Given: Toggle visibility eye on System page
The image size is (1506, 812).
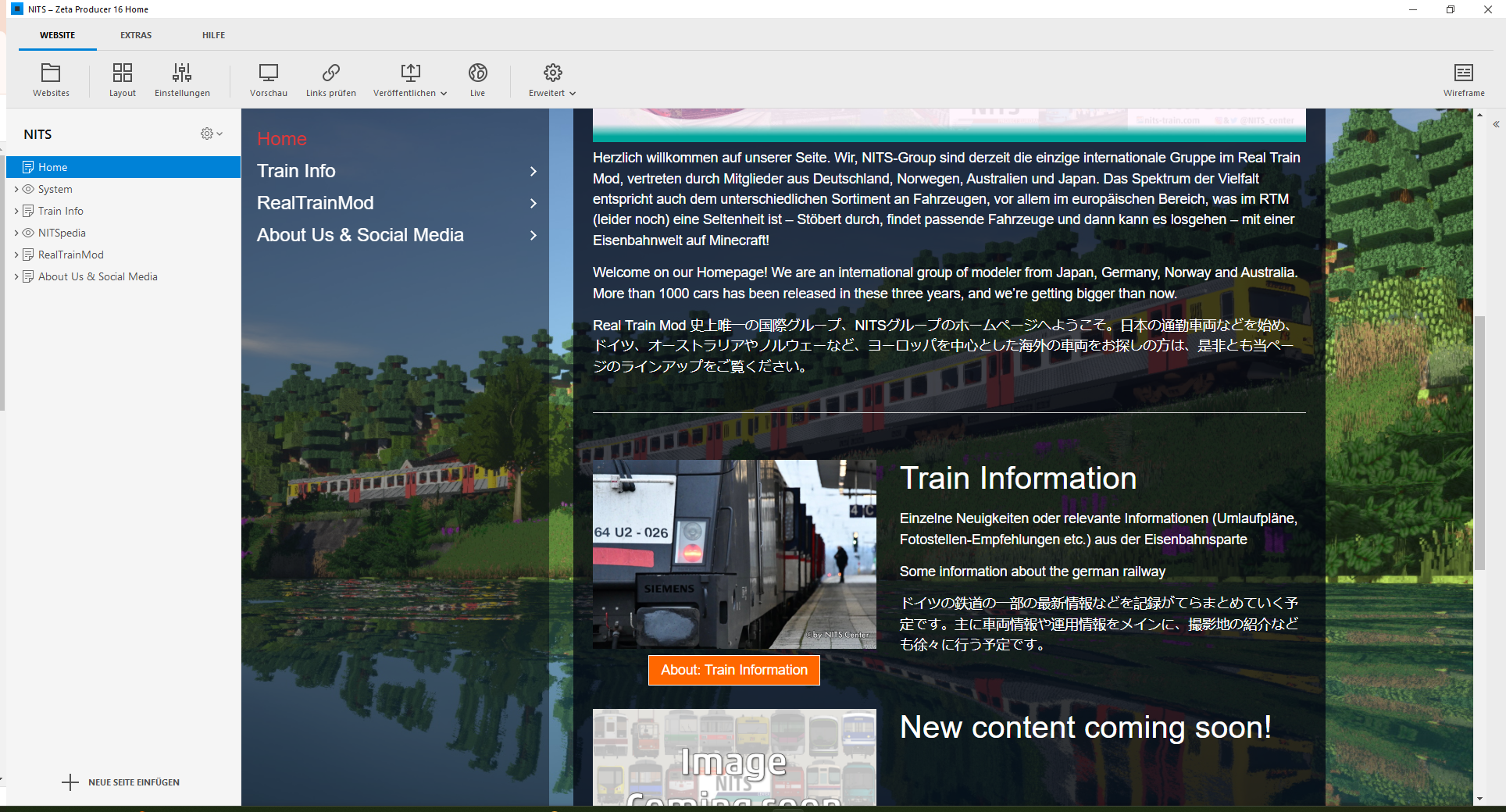Looking at the screenshot, I should pyautogui.click(x=28, y=189).
